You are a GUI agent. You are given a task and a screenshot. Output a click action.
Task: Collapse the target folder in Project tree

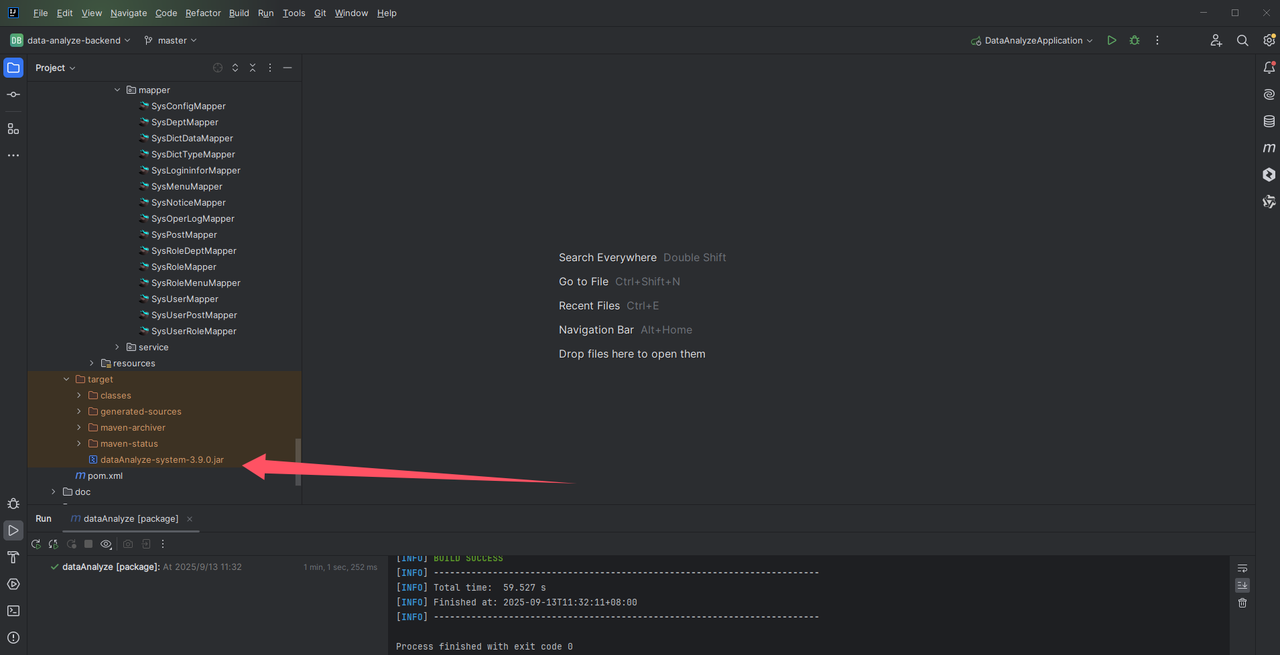point(66,379)
